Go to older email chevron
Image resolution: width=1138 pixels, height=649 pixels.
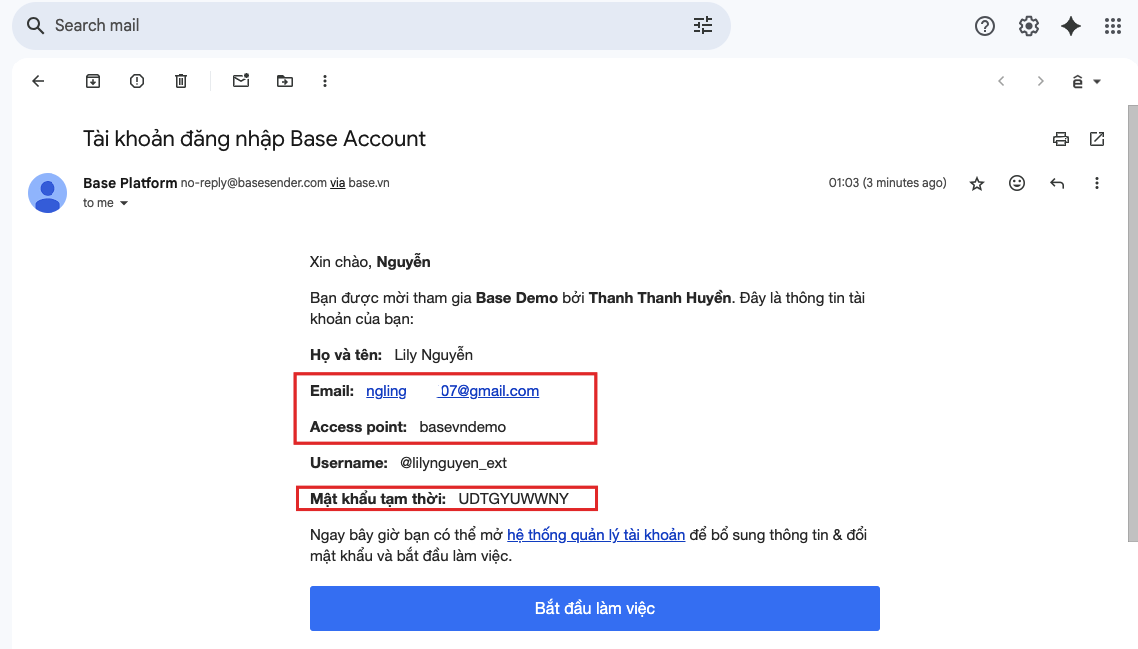pyautogui.click(x=1040, y=81)
